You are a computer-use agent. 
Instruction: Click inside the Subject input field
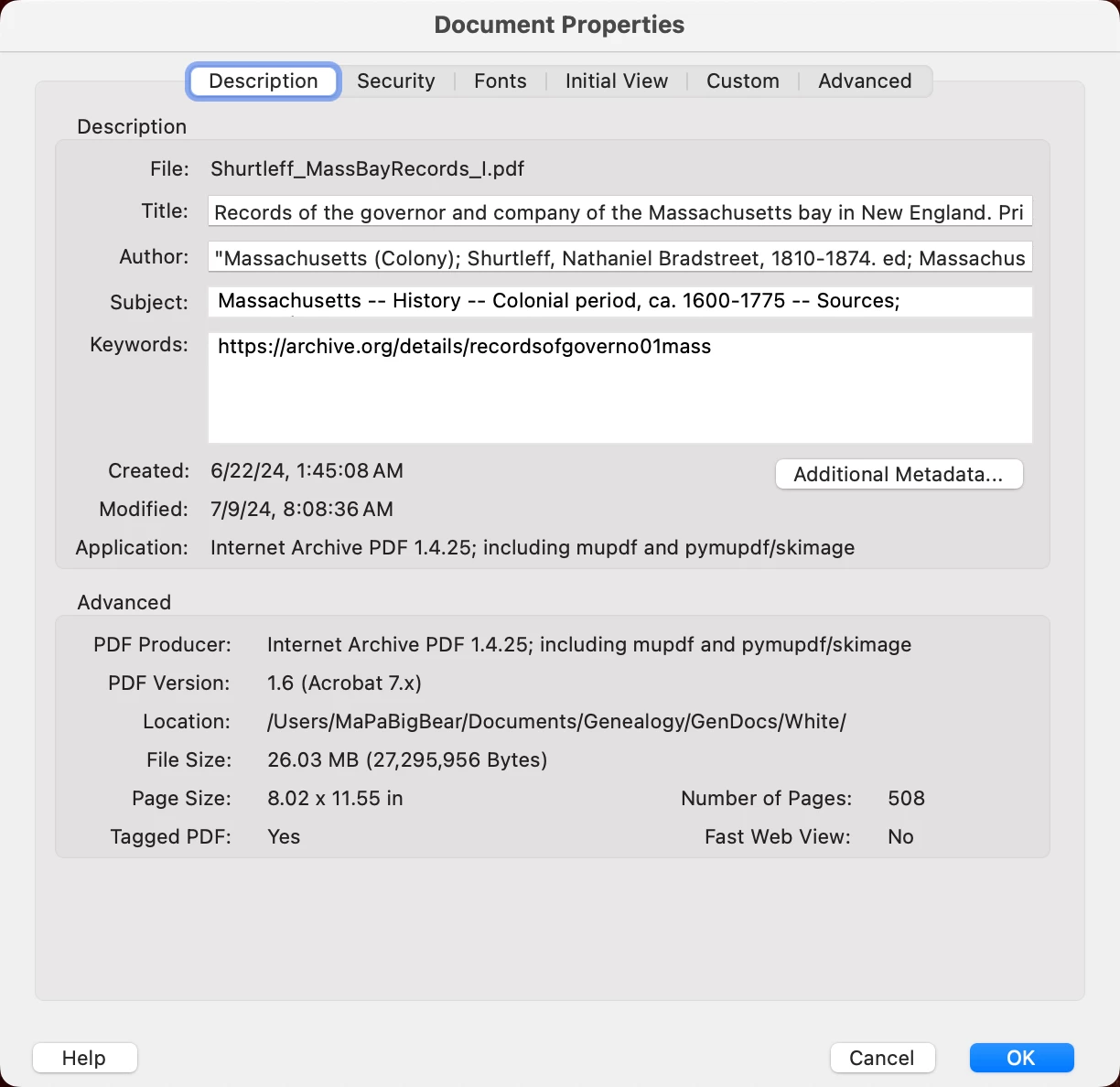pos(620,302)
